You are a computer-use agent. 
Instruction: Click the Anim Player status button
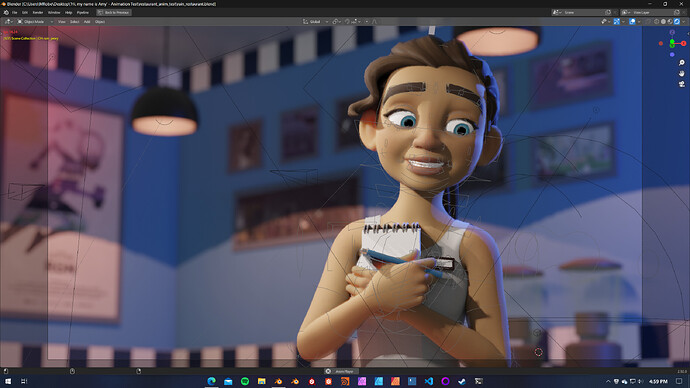(x=341, y=371)
